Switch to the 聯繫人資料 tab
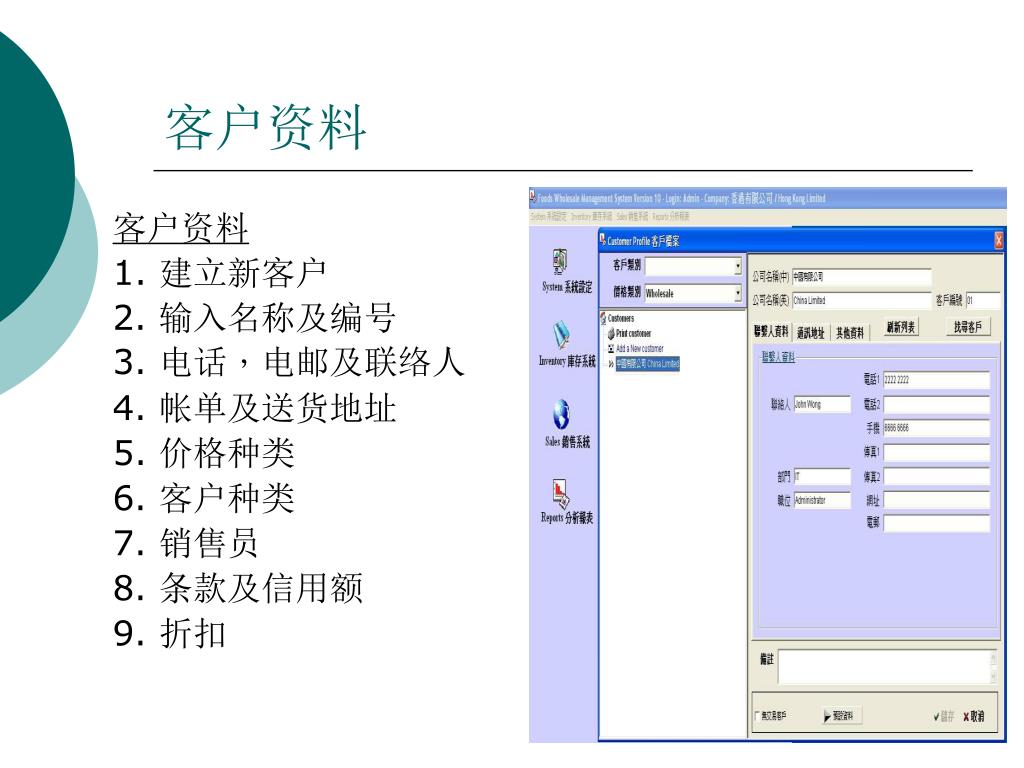Viewport: 1024px width, 768px height. tap(771, 332)
